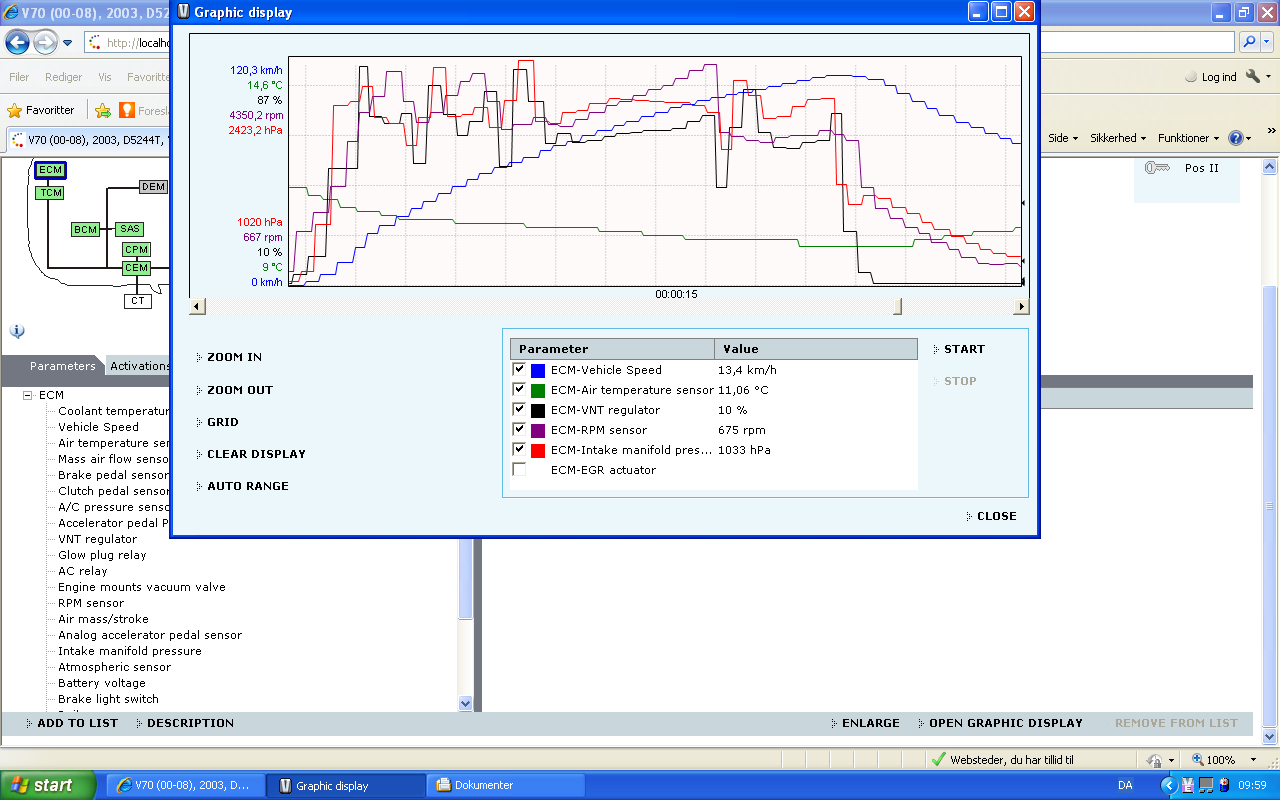The image size is (1280, 800).
Task: Click the browser search magnifier icon
Action: pyautogui.click(x=1249, y=42)
